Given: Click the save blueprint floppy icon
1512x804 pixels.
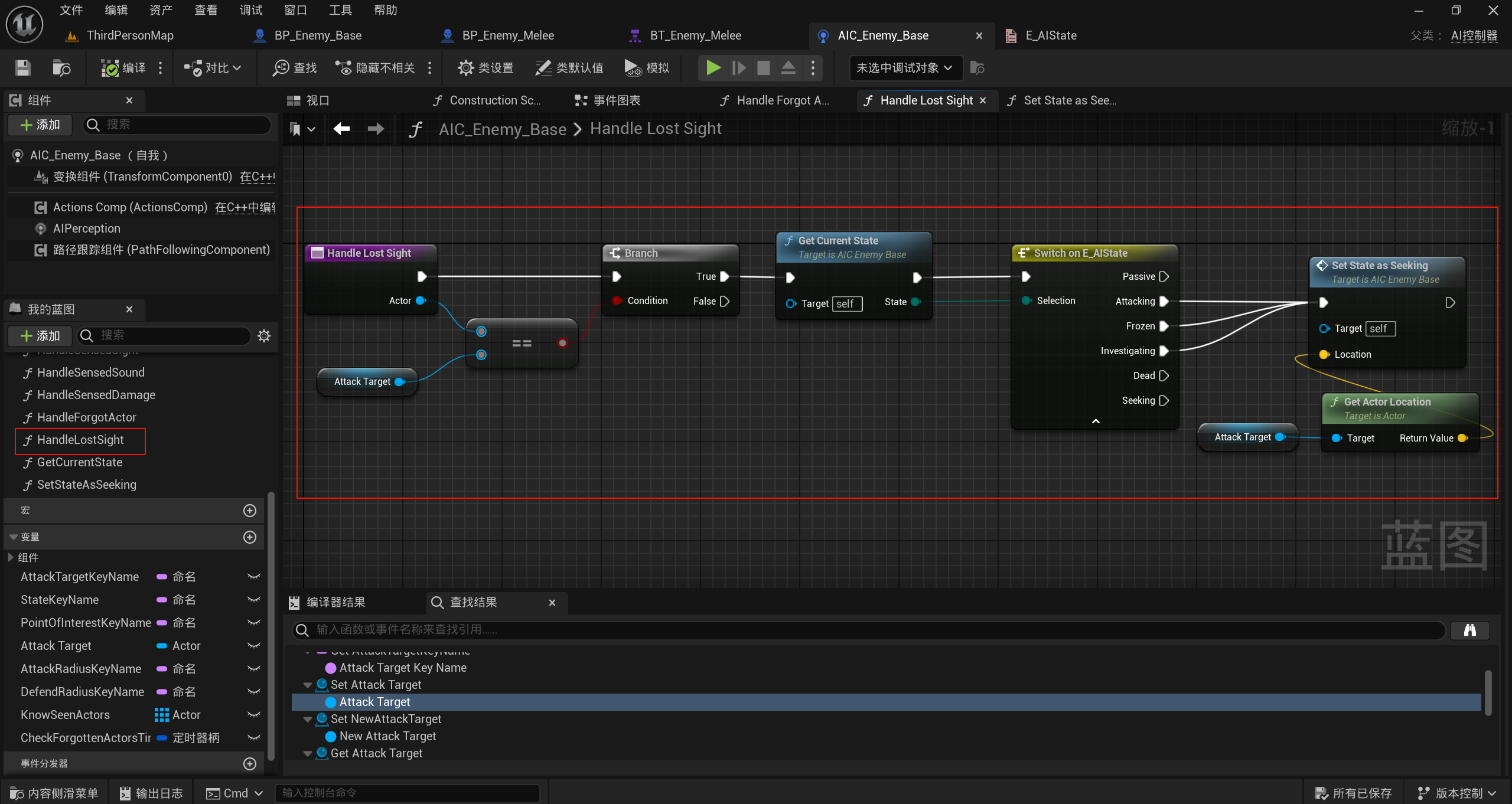Looking at the screenshot, I should pyautogui.click(x=22, y=68).
